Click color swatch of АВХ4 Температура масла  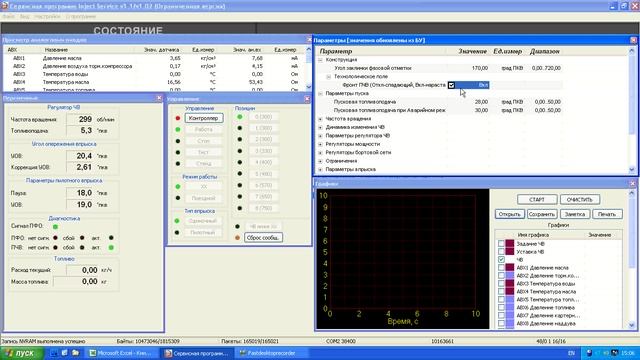[x=510, y=291]
